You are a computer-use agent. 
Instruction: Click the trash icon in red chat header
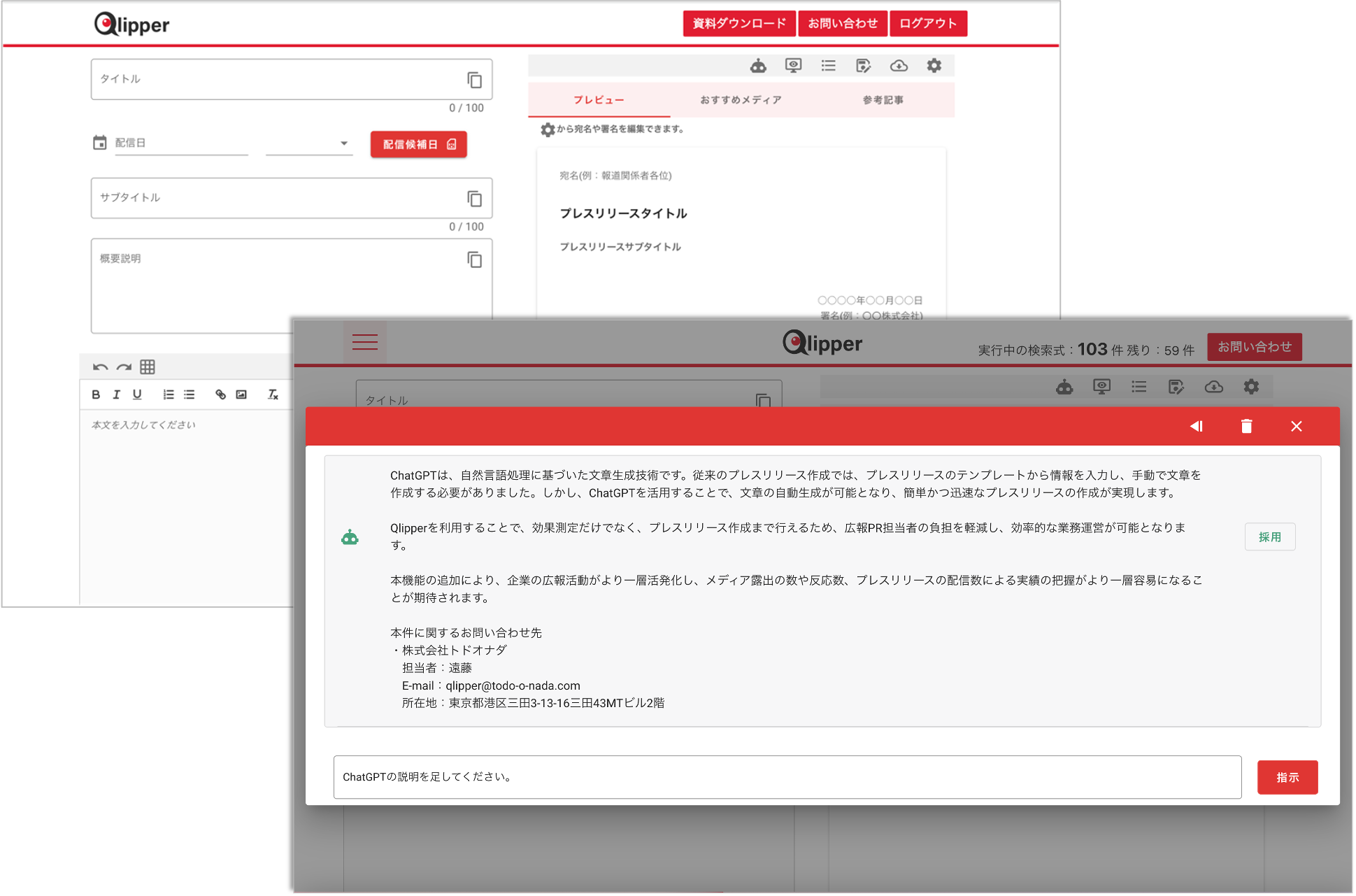coord(1246,426)
